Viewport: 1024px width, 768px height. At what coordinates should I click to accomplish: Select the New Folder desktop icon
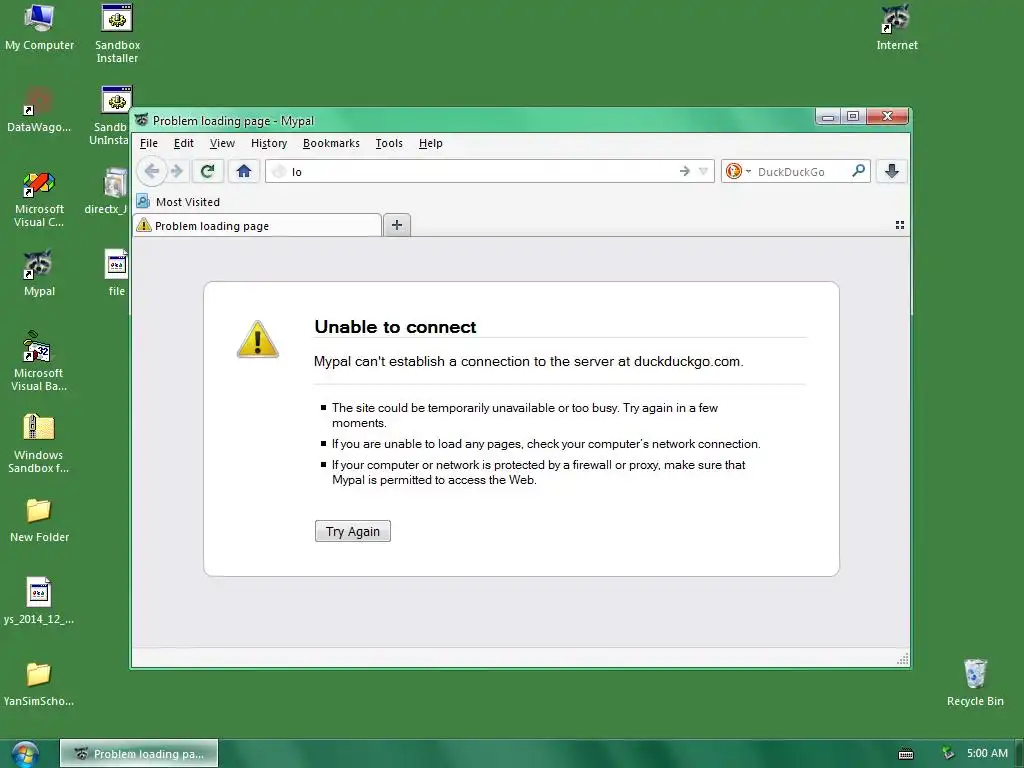[x=39, y=520]
